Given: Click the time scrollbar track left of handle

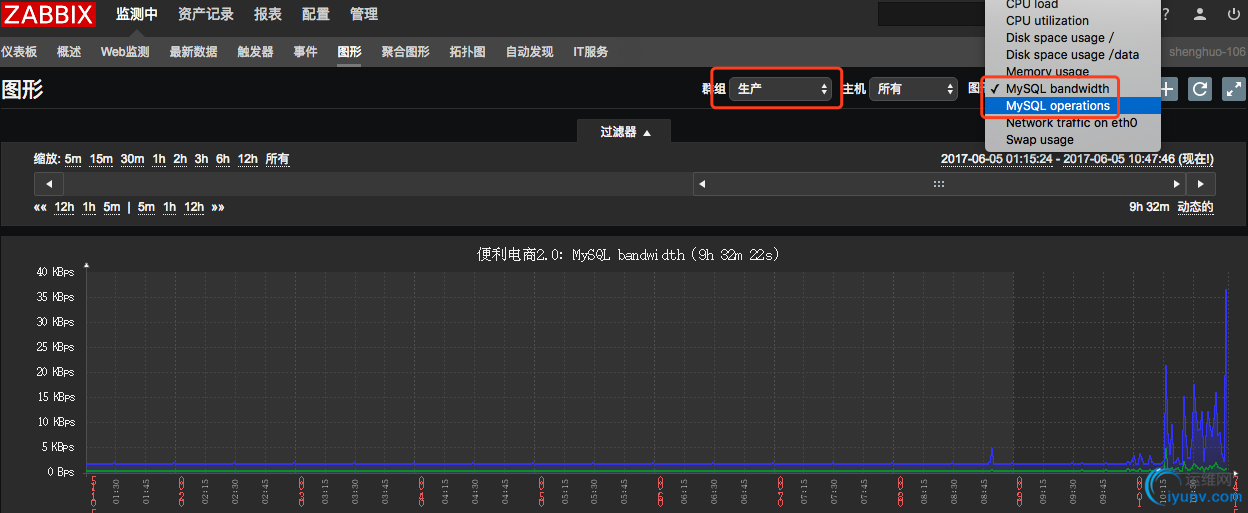Looking at the screenshot, I should 378,184.
